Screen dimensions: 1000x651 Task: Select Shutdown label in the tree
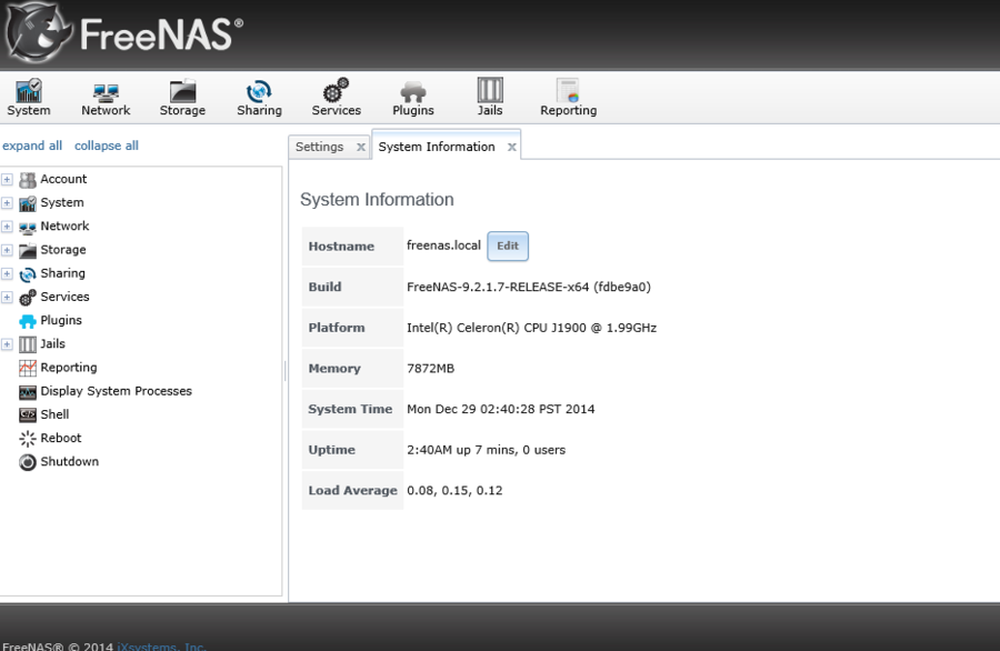[70, 462]
